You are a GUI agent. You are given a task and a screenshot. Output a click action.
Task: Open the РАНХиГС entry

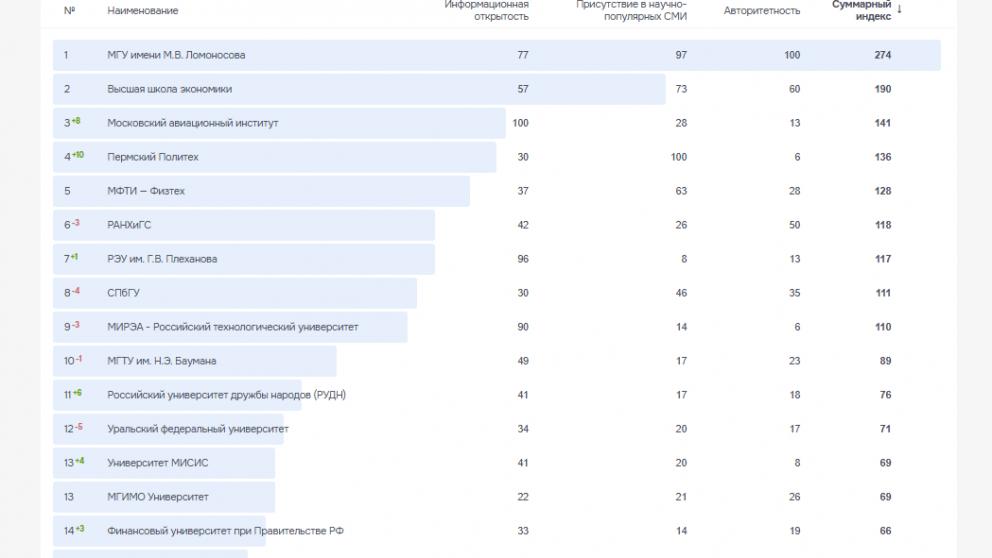point(129,225)
